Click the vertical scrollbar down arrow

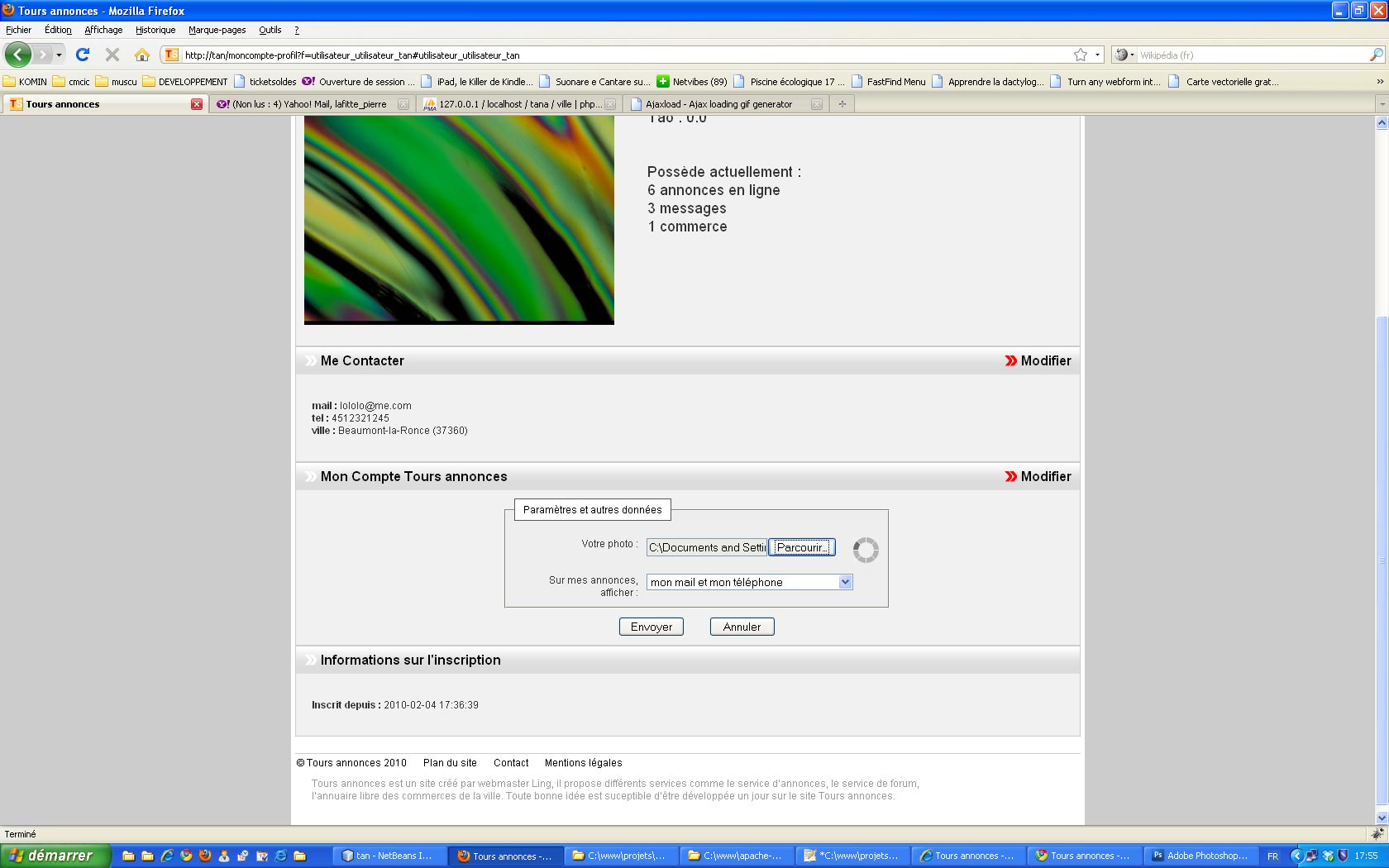[1382, 818]
